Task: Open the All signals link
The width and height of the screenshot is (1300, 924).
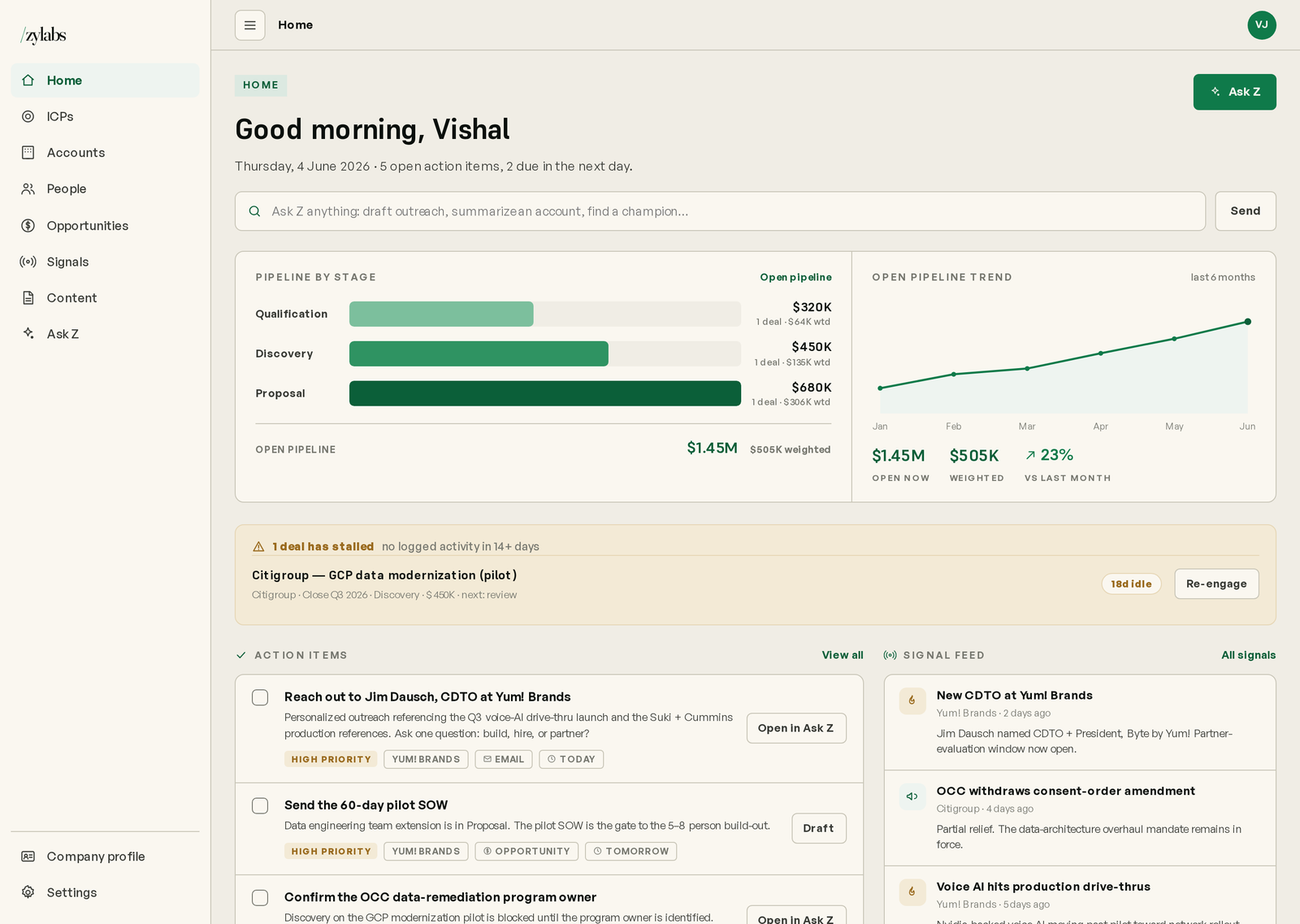Action: point(1248,655)
